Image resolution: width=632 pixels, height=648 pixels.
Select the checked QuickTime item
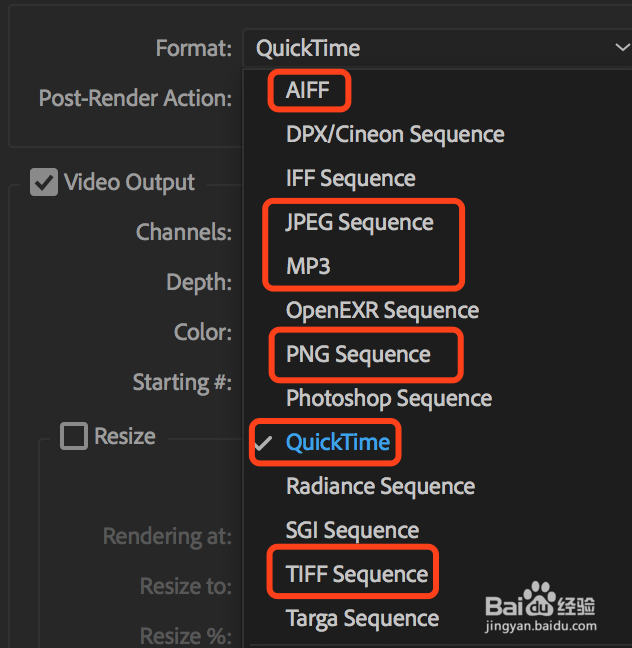[337, 442]
